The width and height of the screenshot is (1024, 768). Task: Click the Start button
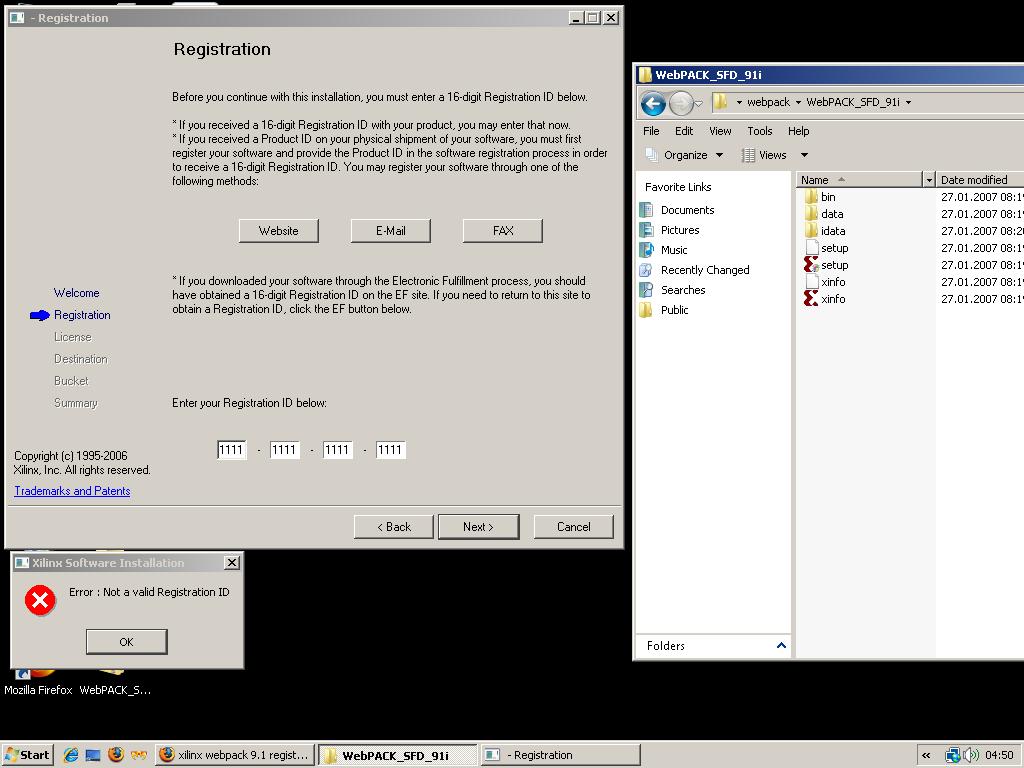click(27, 755)
